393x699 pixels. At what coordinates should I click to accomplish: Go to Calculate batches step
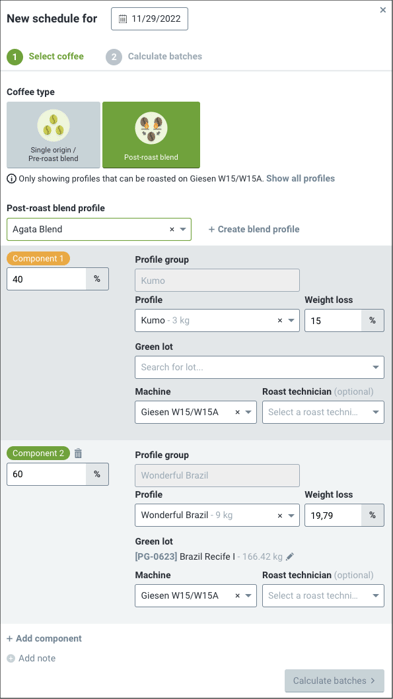pyautogui.click(x=154, y=57)
